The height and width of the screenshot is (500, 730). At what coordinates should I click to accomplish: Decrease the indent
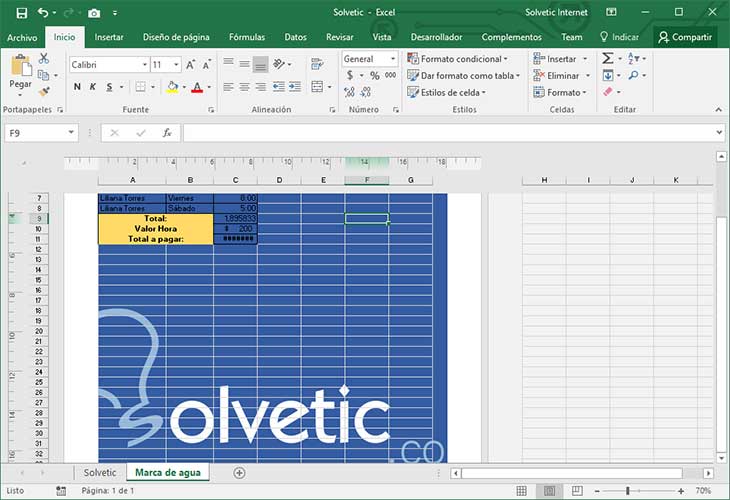coord(278,87)
